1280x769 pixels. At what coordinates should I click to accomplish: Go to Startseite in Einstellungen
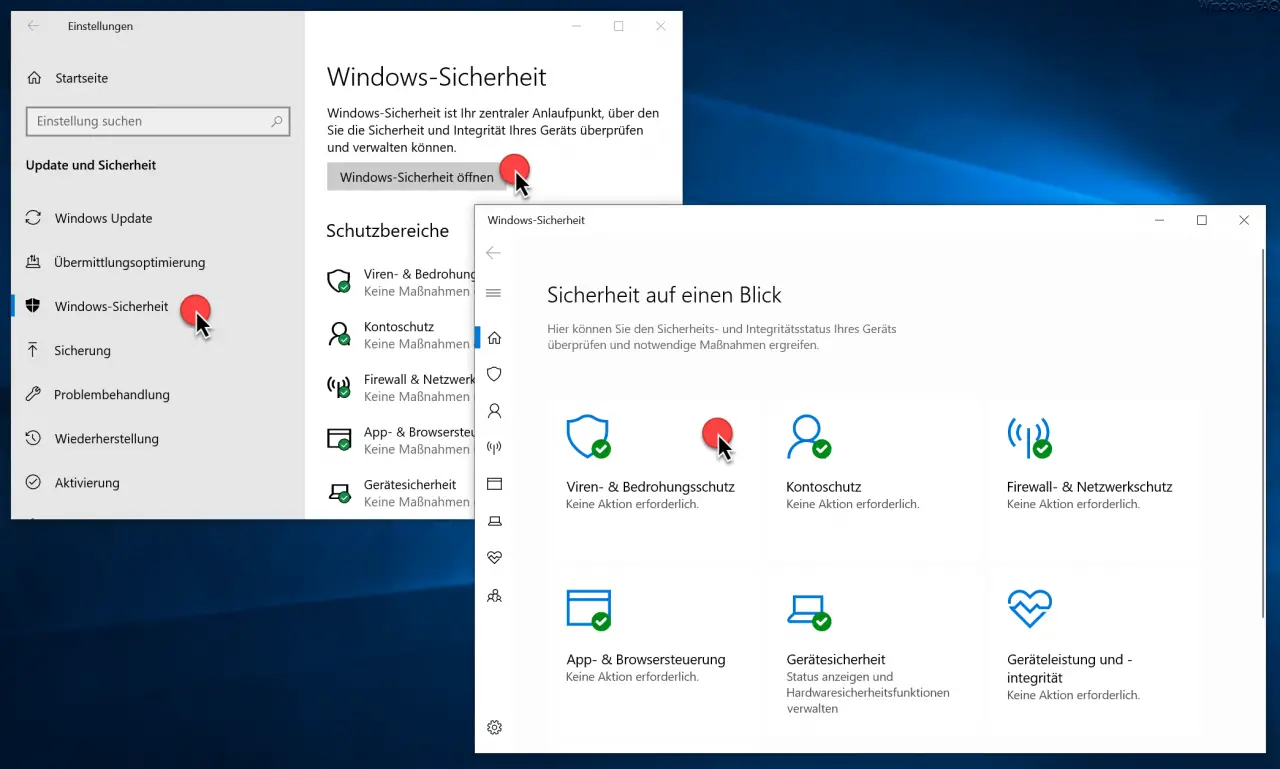pos(68,78)
